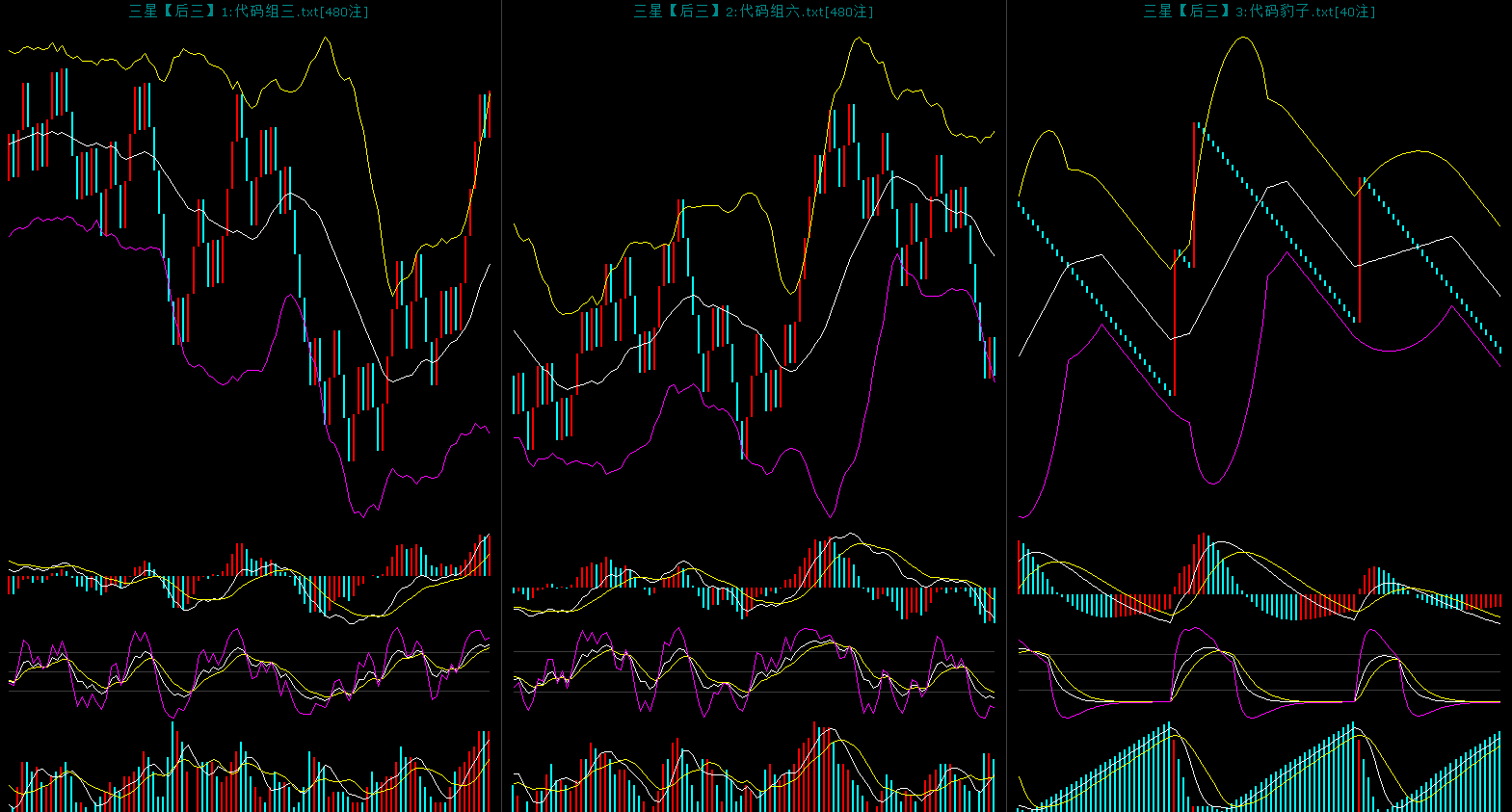
Task: Select the bottom volume bars in 代码组三 panel
Action: [x=250, y=775]
